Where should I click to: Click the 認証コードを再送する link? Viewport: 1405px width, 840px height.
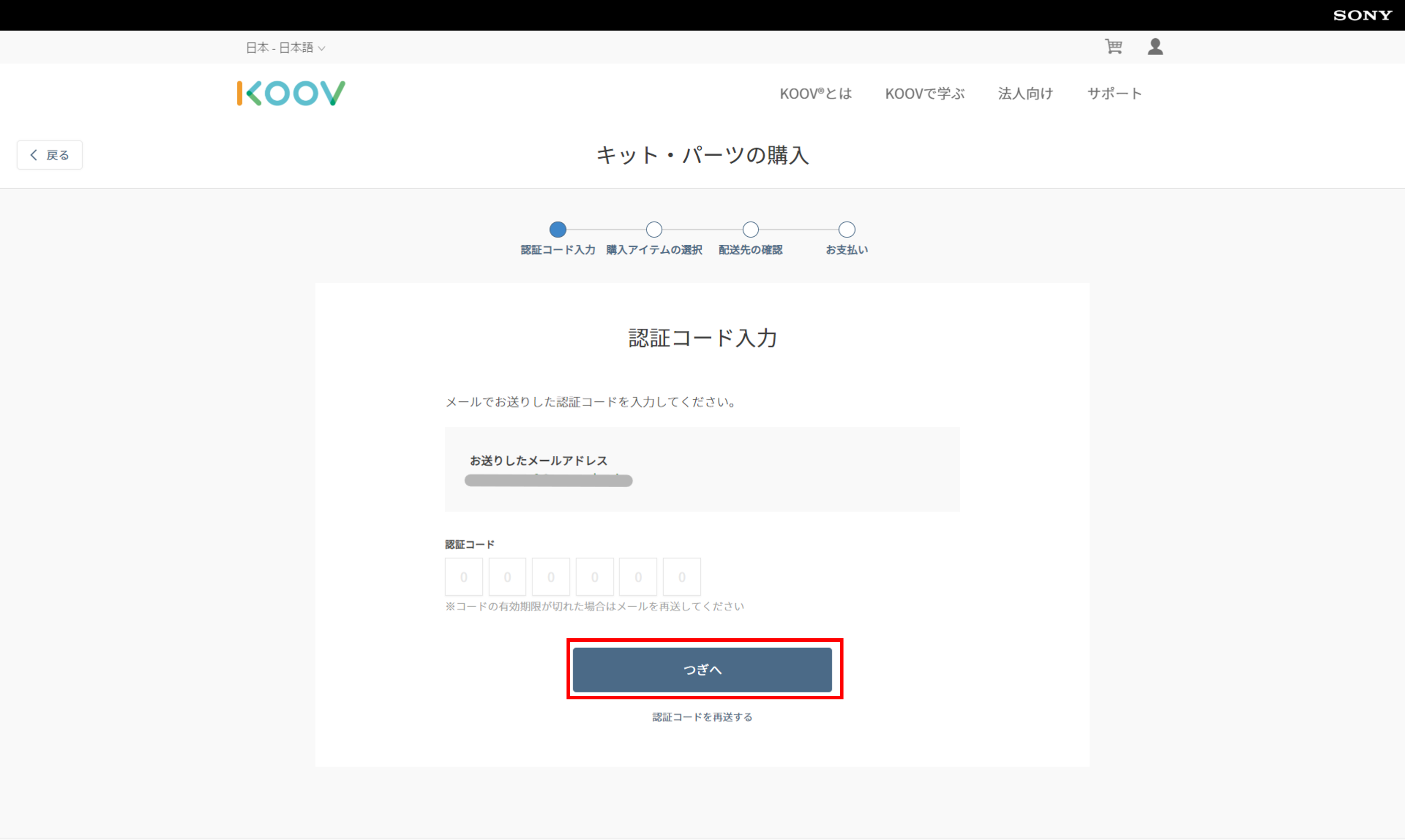coord(702,717)
